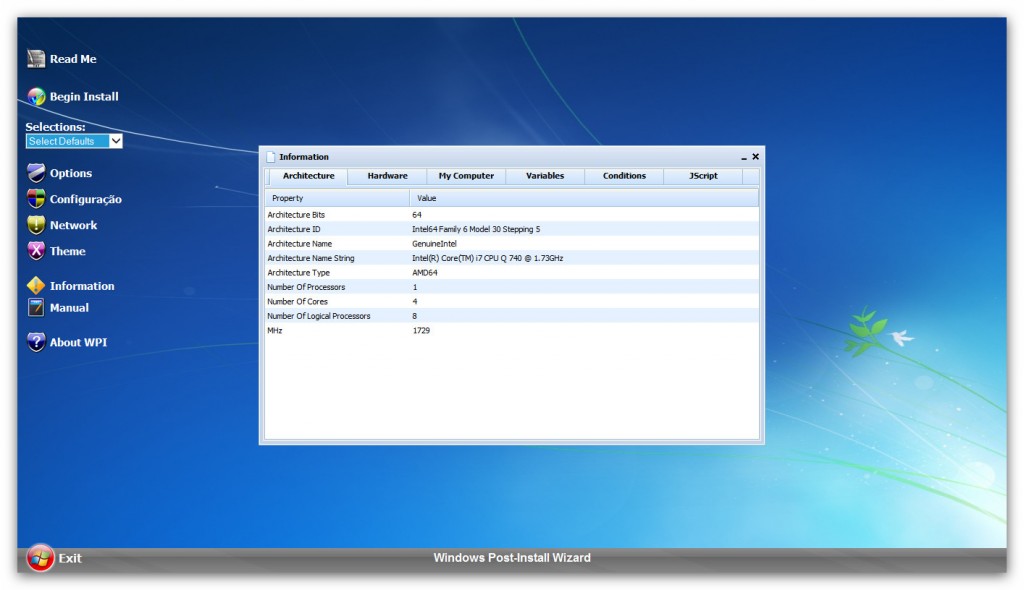Open the Read Me link
Viewport: 1024px width, 590px height.
pos(73,59)
